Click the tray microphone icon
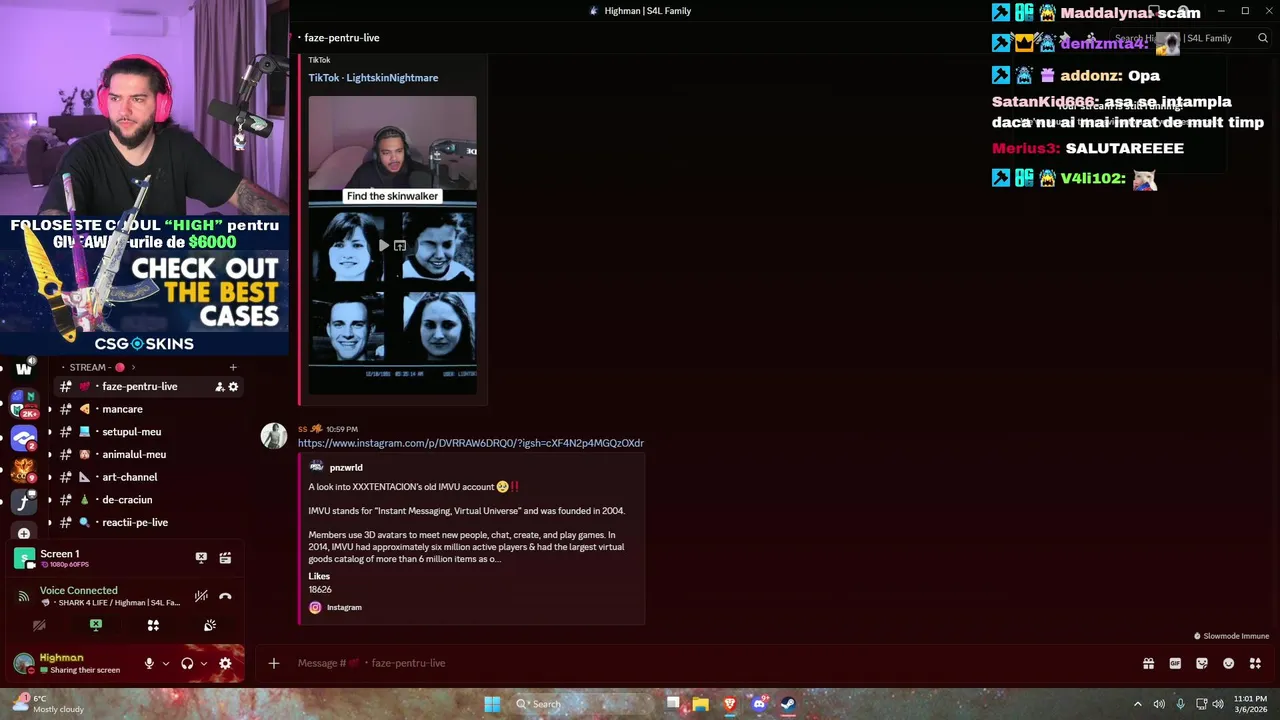This screenshot has height=720, width=1280. [1180, 704]
